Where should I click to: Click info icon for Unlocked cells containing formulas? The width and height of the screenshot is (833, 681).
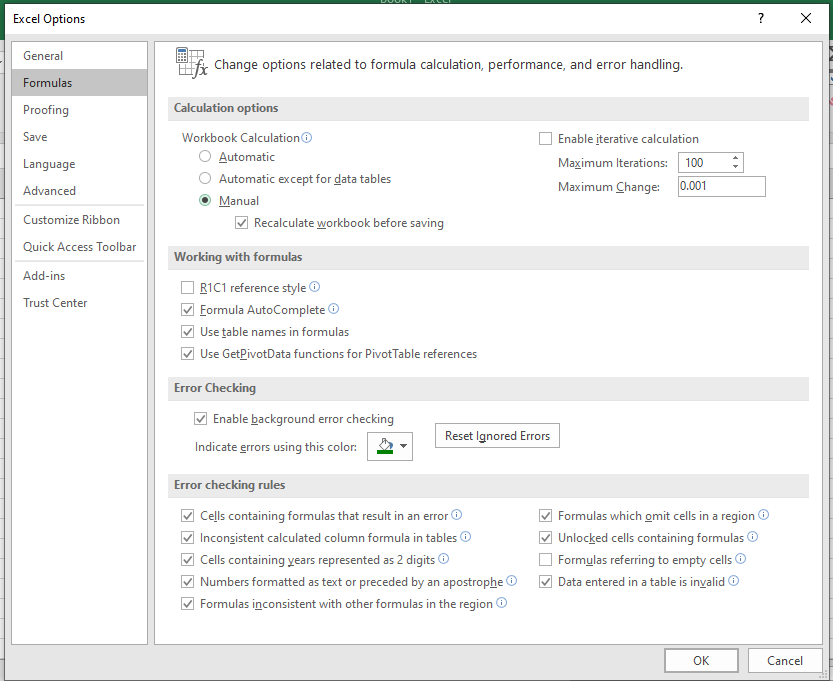pyautogui.click(x=752, y=538)
